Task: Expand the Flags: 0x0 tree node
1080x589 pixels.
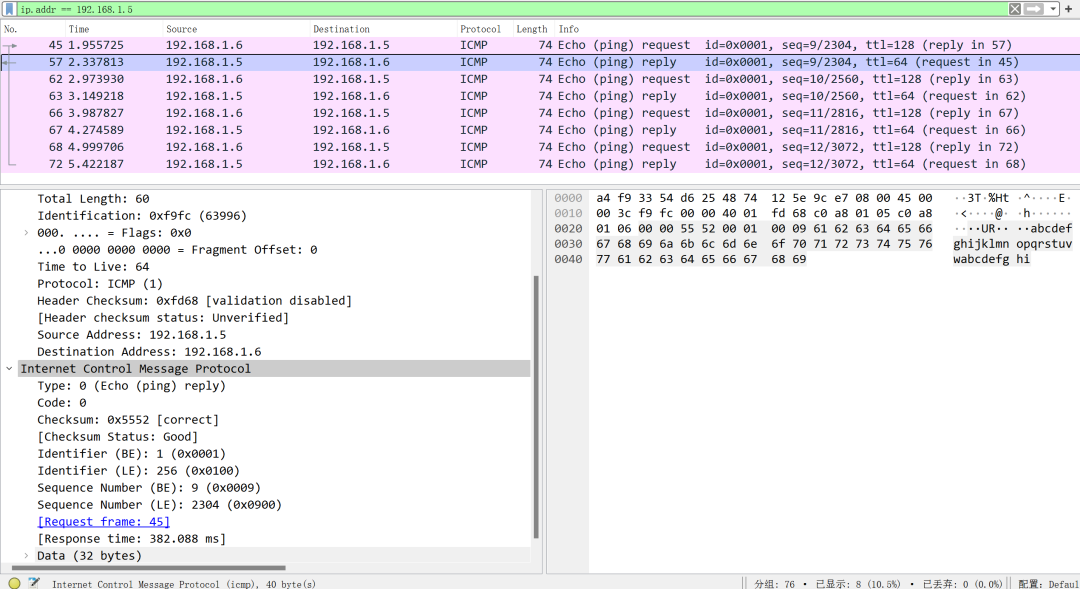Action: point(26,233)
